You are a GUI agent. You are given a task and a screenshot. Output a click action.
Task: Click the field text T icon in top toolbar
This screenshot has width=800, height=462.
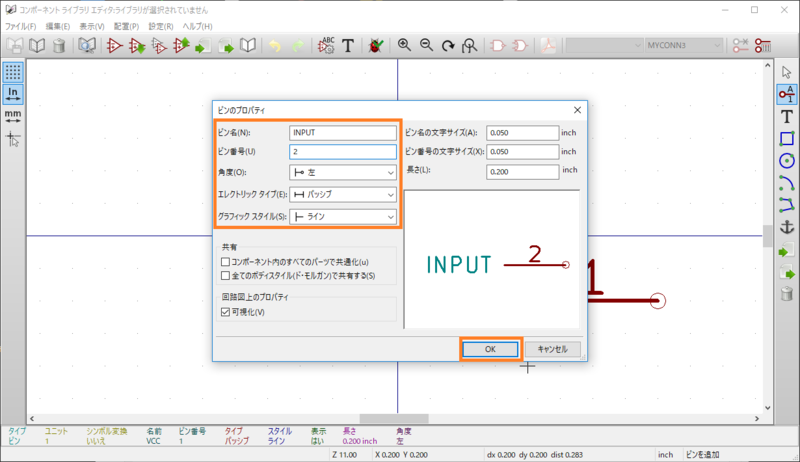348,46
